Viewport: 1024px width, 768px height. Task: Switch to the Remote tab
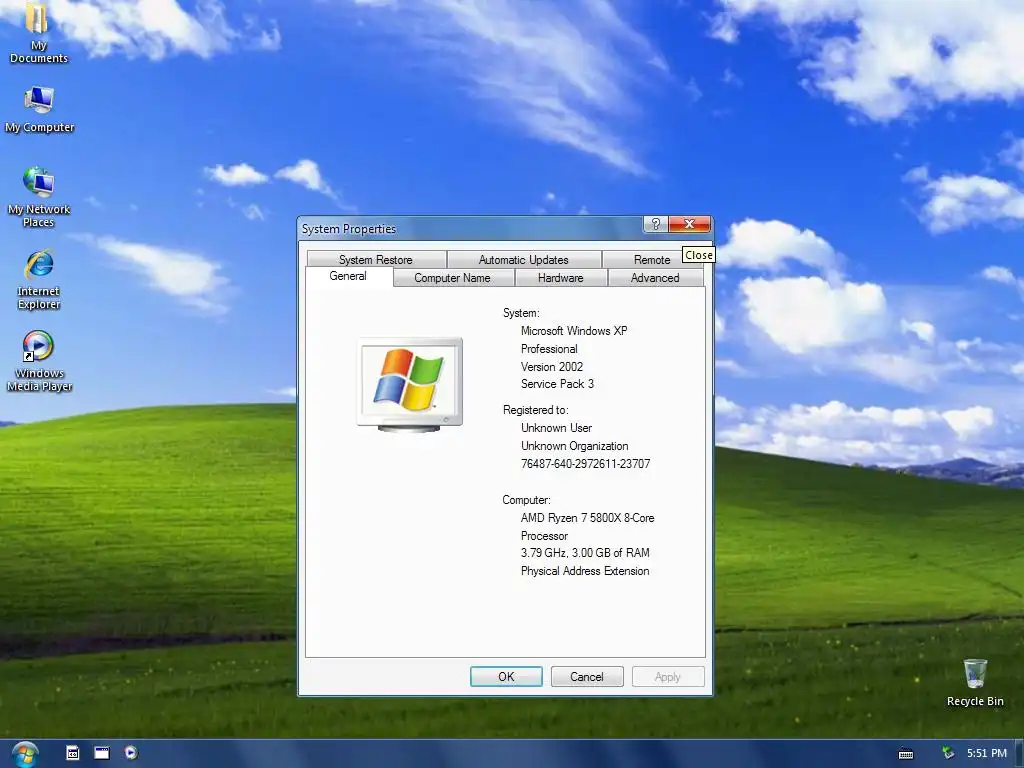coord(652,259)
